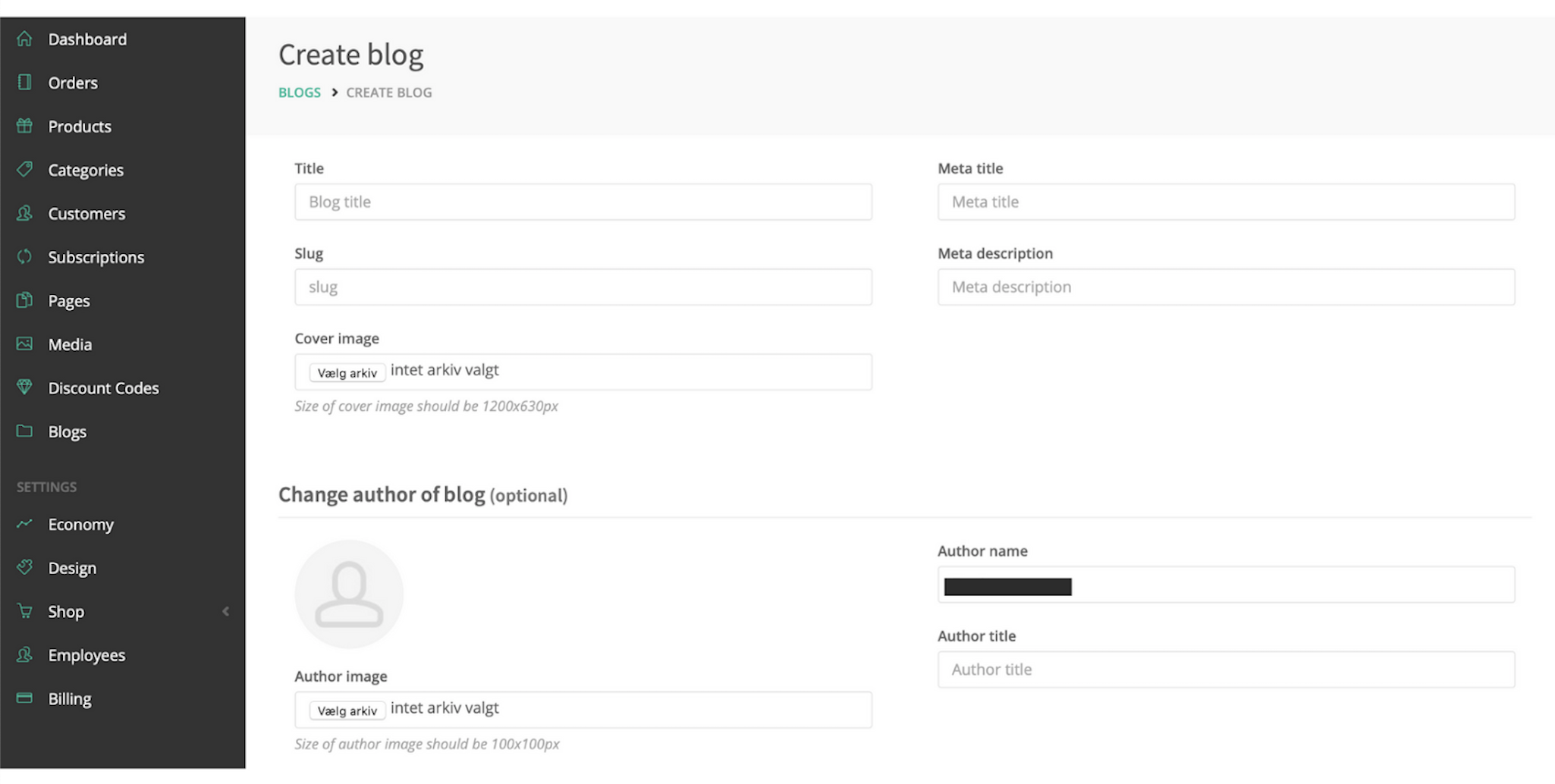Viewport: 1555px width, 784px height.
Task: Open the Billing card icon
Action: click(24, 698)
